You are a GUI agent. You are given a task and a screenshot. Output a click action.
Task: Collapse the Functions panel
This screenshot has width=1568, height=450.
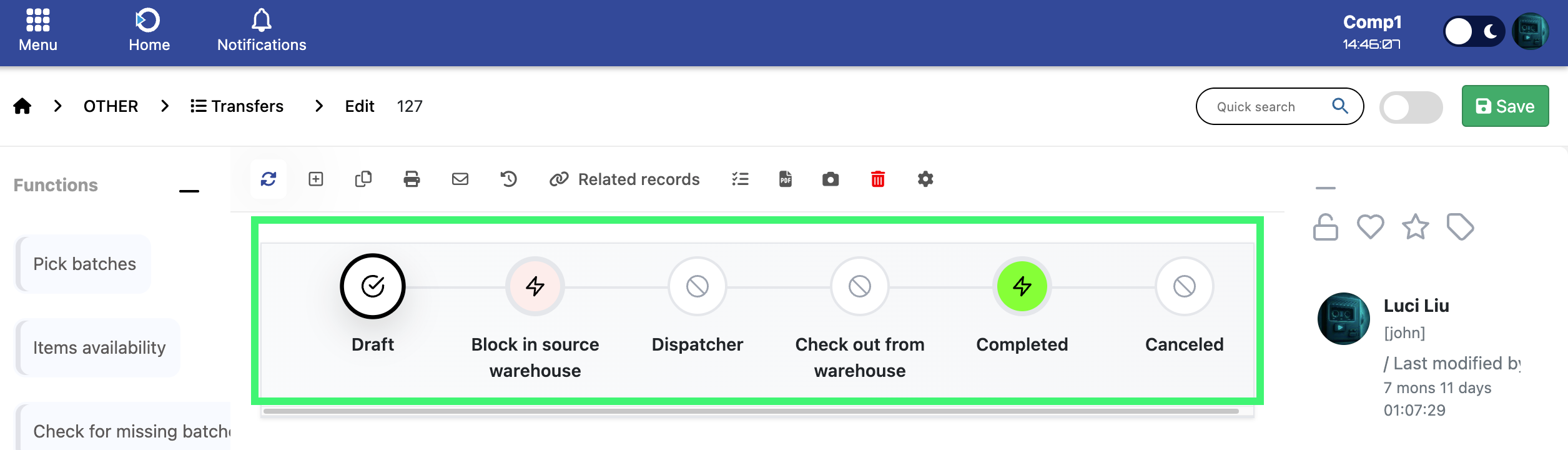click(189, 191)
